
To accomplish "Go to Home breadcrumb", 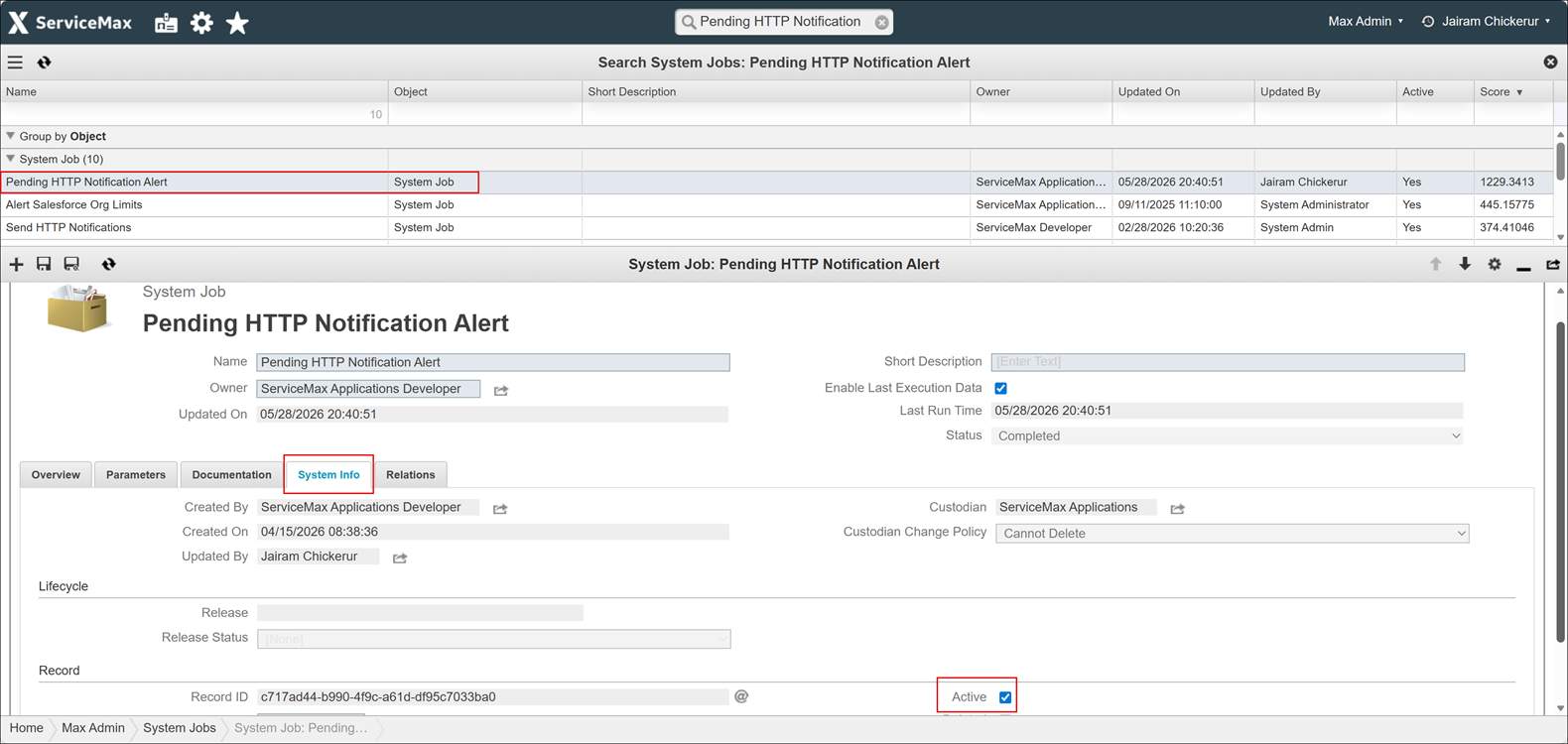I will click(27, 728).
